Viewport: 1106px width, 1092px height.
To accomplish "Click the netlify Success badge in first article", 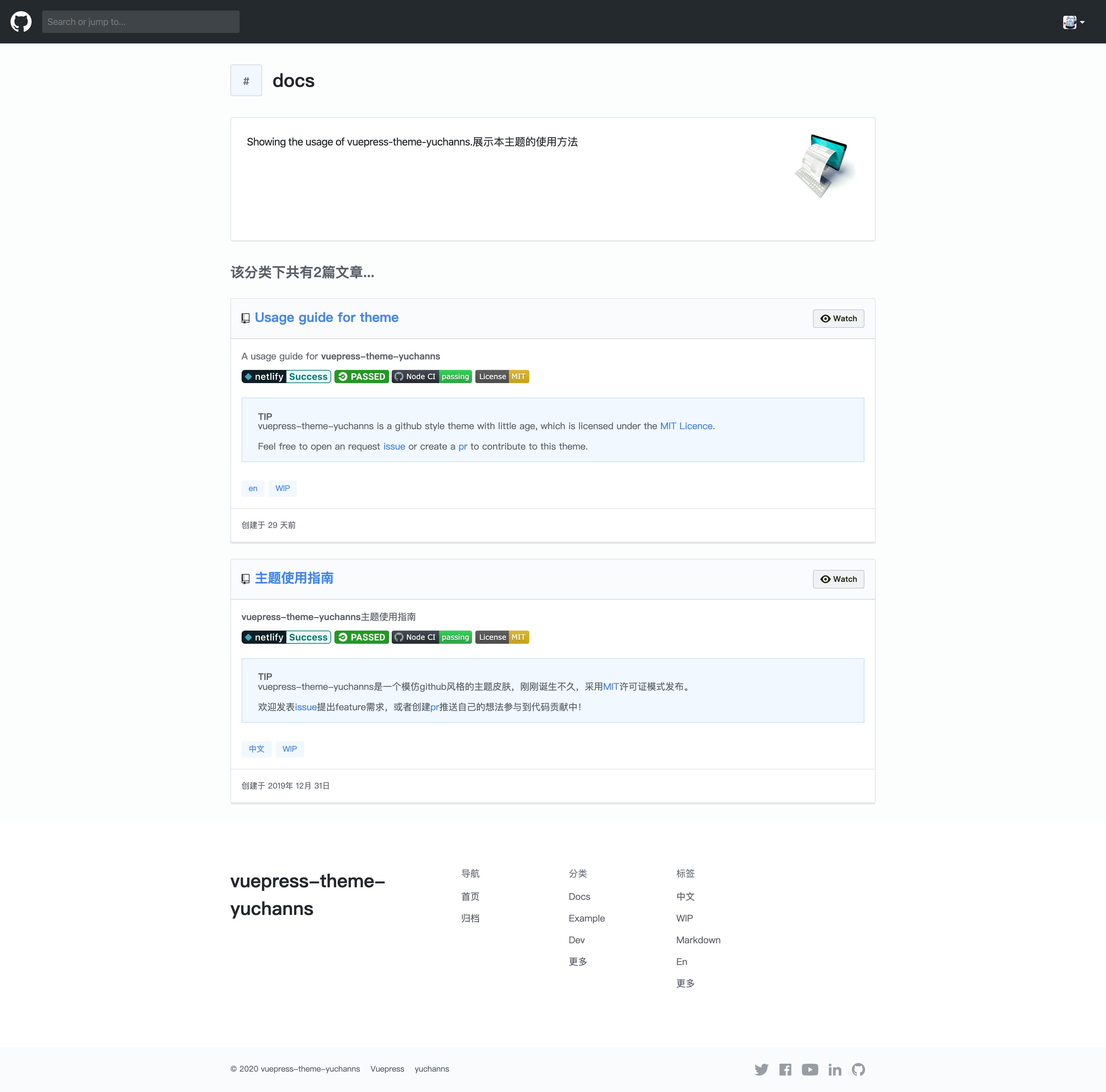I will (286, 377).
